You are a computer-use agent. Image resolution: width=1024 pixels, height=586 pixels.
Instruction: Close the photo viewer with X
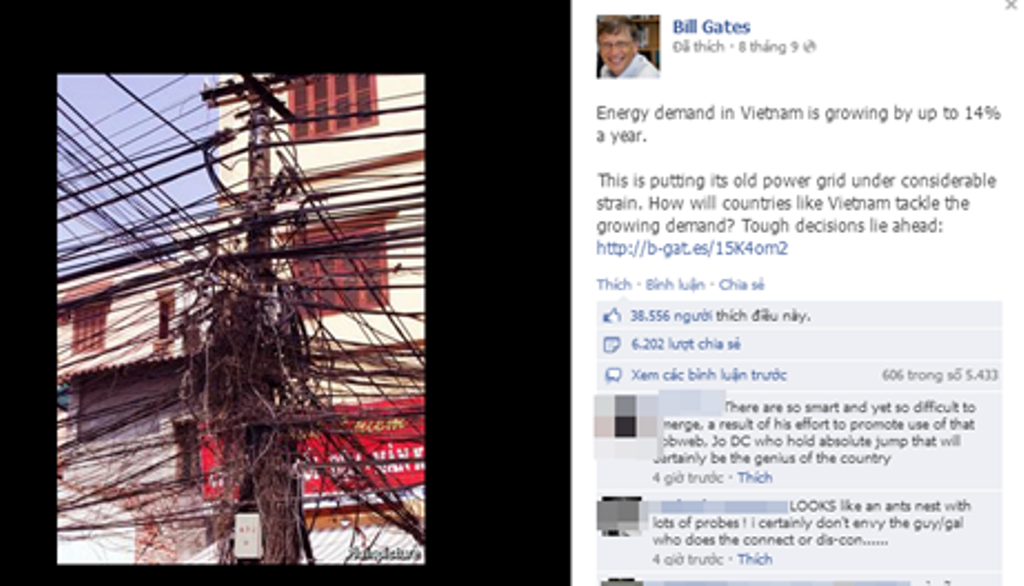click(x=1011, y=5)
